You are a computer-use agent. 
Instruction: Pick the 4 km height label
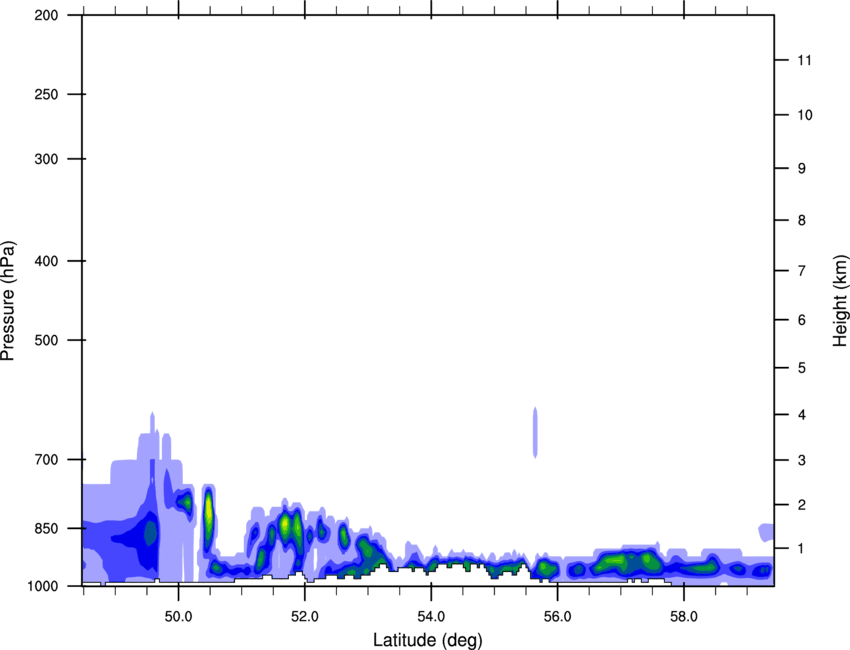point(802,415)
